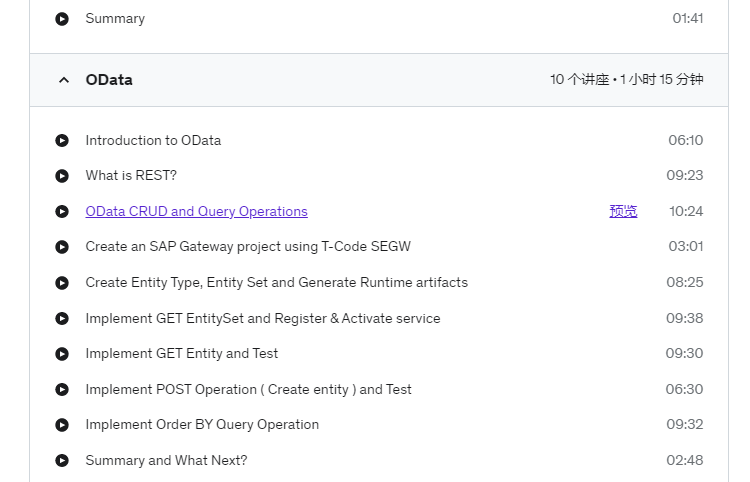Click the OData section header title
The width and height of the screenshot is (750, 482).
click(x=109, y=80)
